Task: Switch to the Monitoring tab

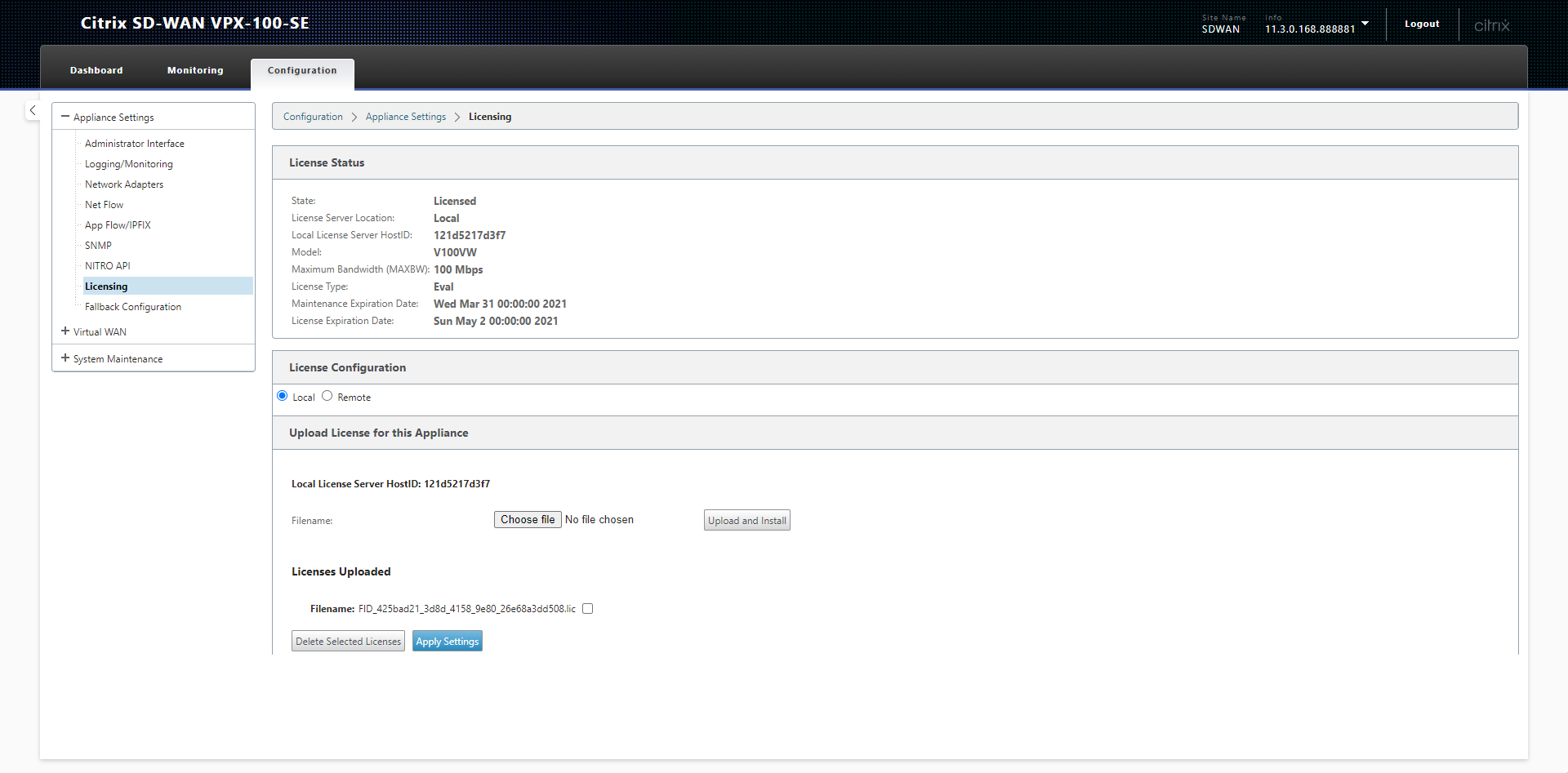Action: [x=195, y=70]
